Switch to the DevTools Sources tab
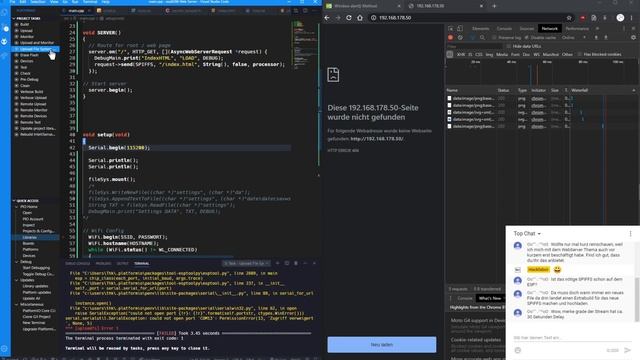 527,29
